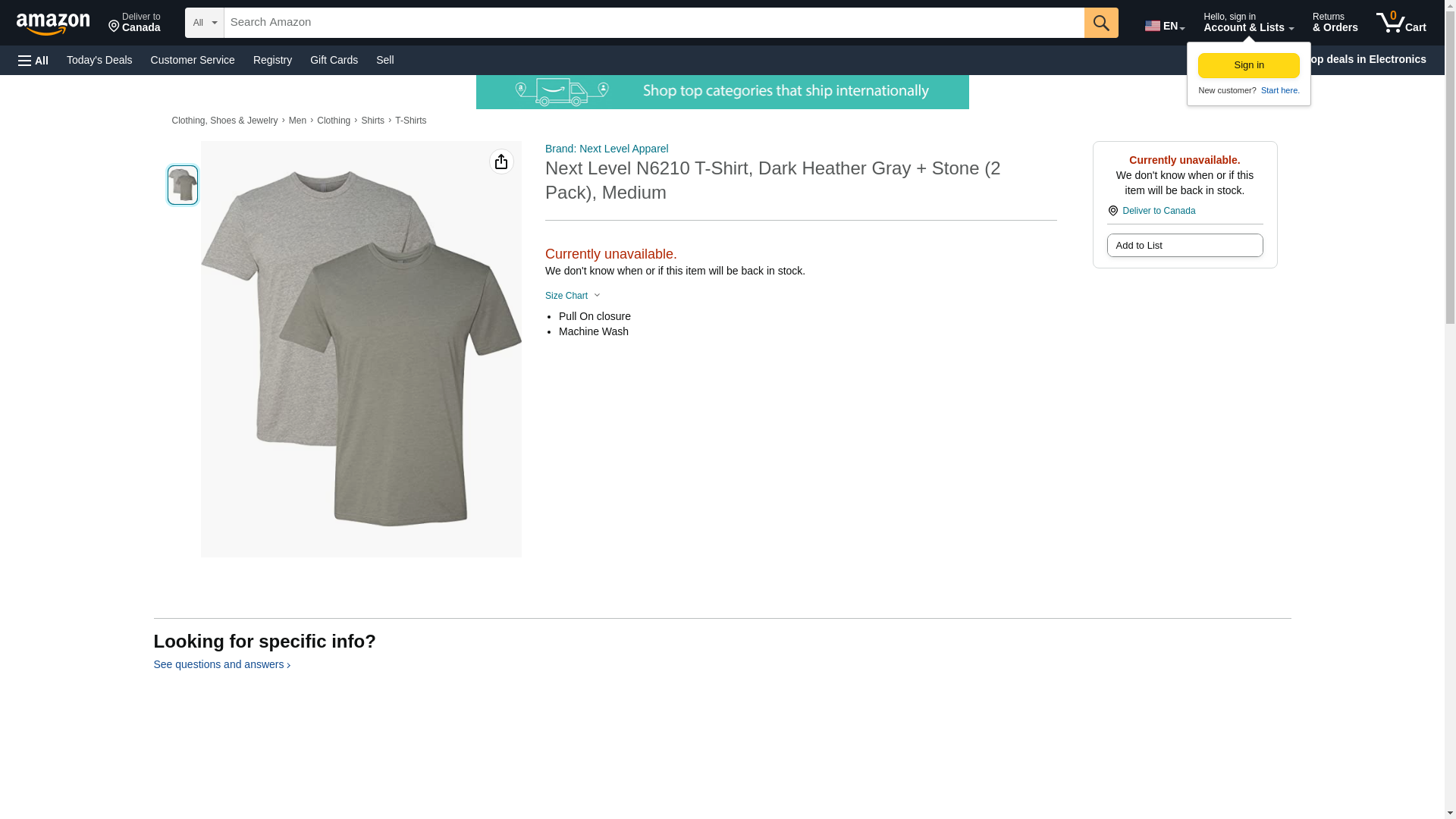Open See questions and answers link
Viewport: 1456px width, 819px height.
[x=221, y=664]
